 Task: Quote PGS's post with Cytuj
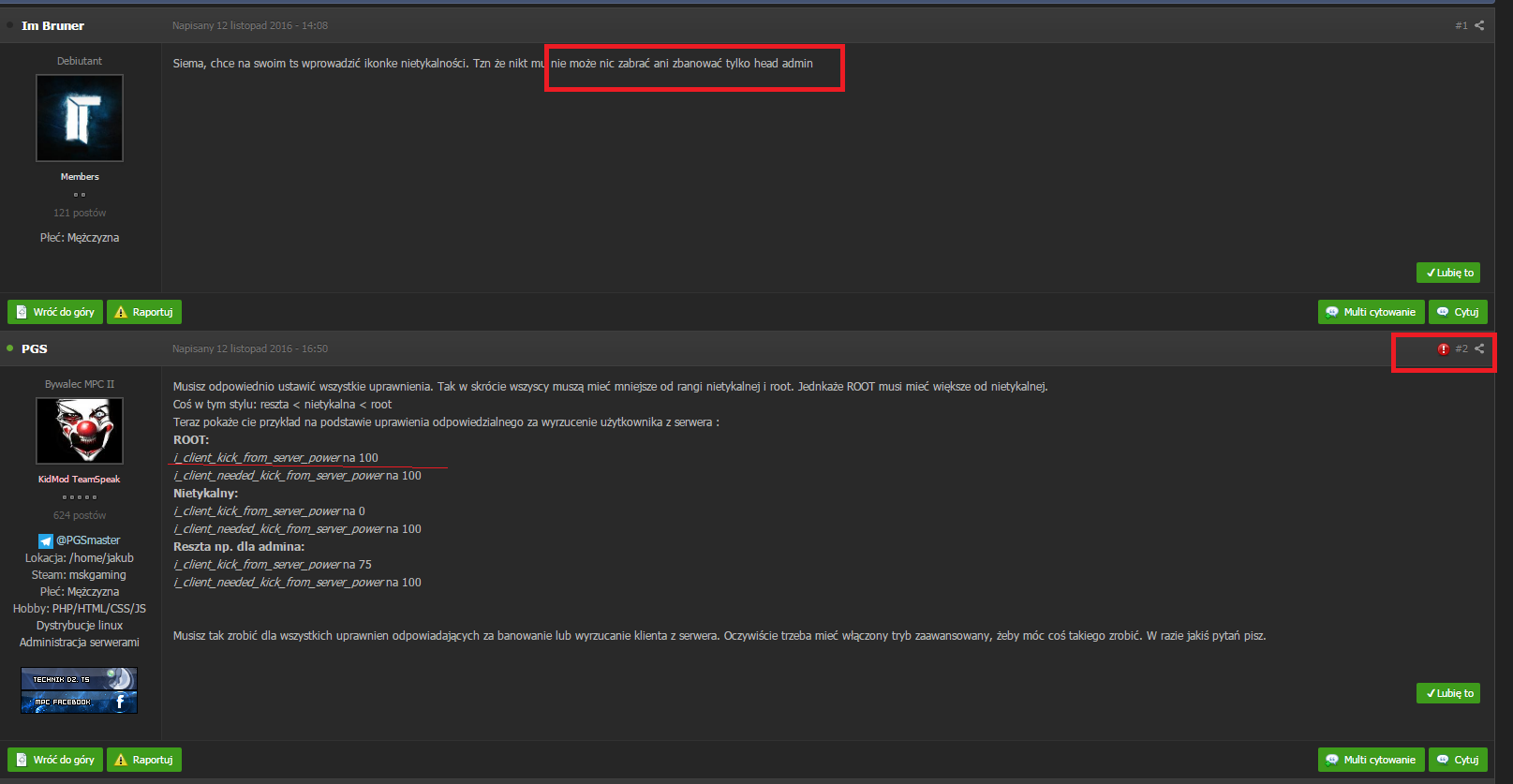(1458, 760)
